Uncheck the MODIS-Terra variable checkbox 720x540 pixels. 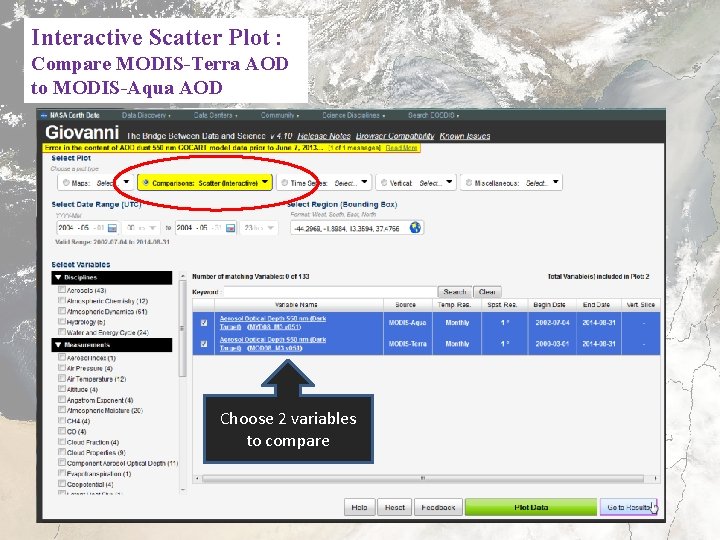pyautogui.click(x=204, y=343)
